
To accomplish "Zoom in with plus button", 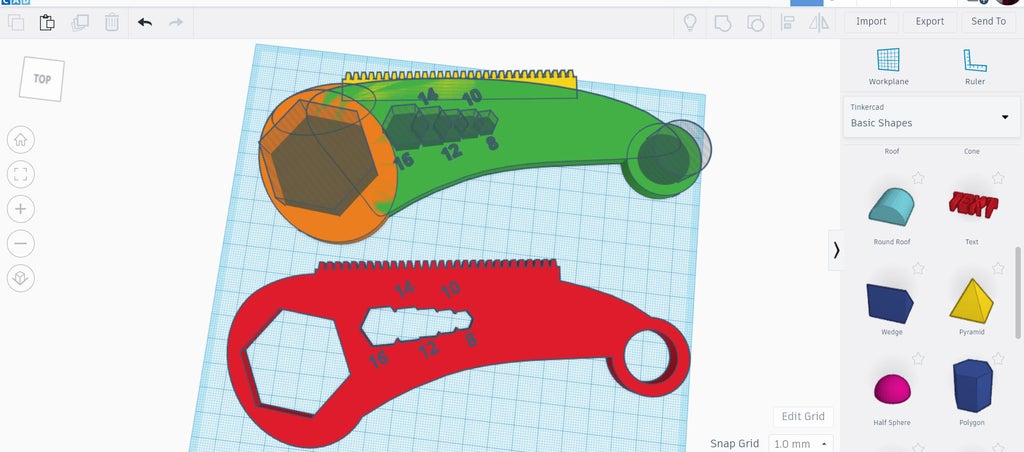I will pos(20,209).
